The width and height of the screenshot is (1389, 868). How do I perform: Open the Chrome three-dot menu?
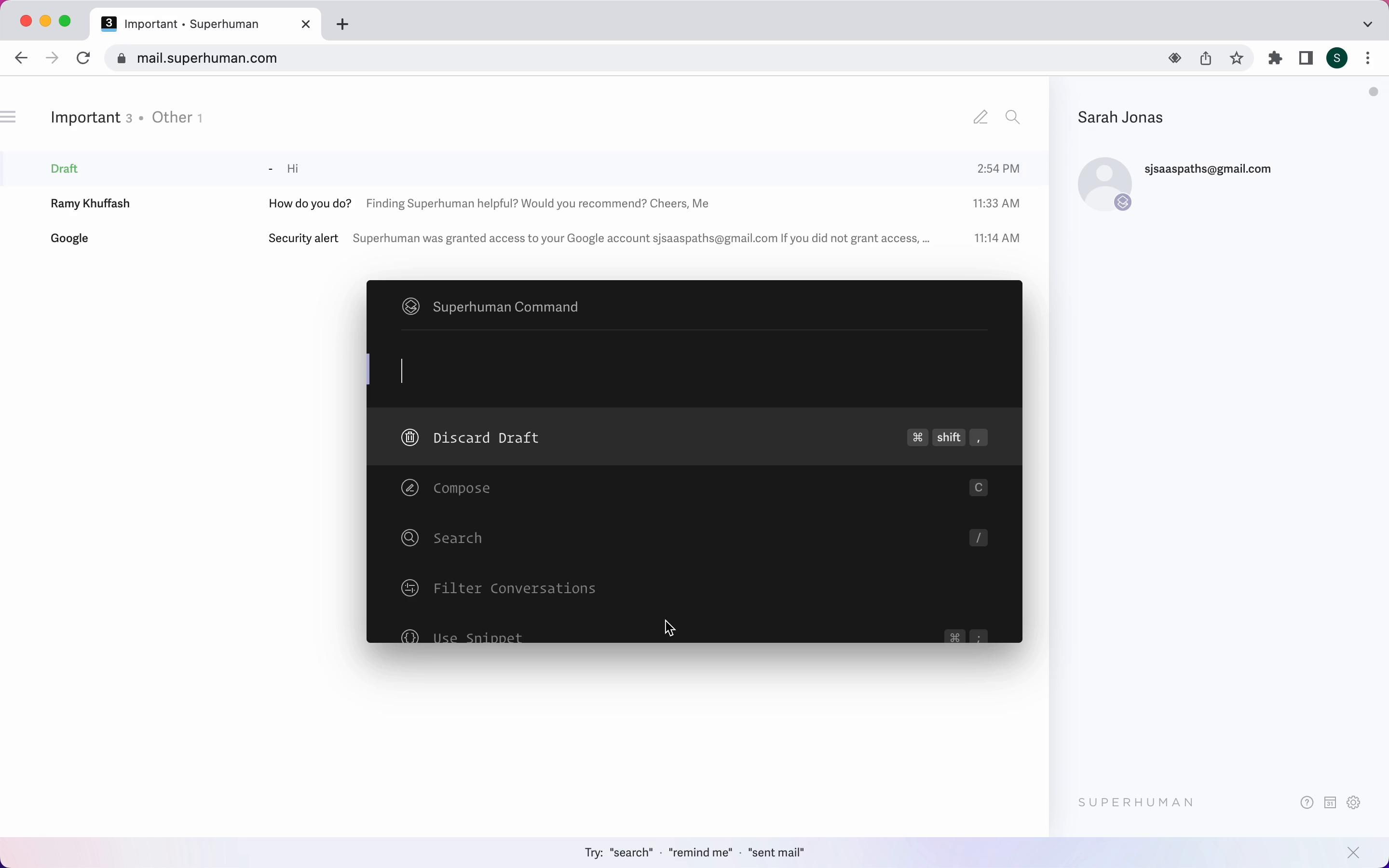[1369, 58]
